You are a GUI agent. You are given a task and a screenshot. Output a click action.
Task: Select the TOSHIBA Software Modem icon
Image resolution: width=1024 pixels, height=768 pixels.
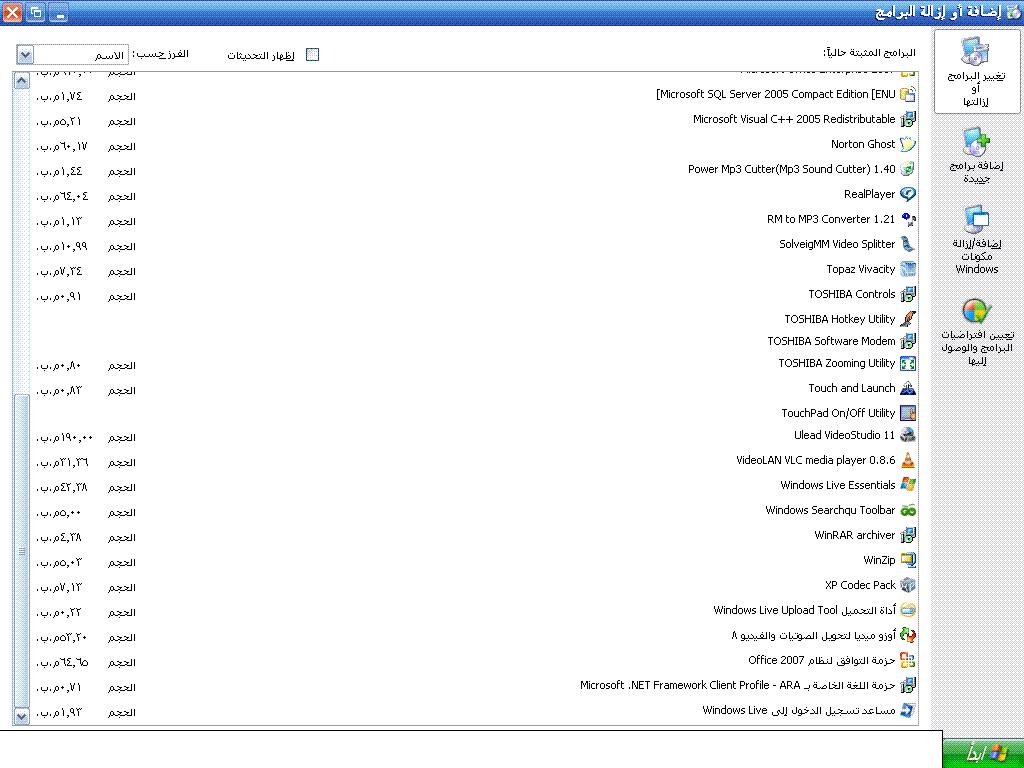pyautogui.click(x=908, y=342)
